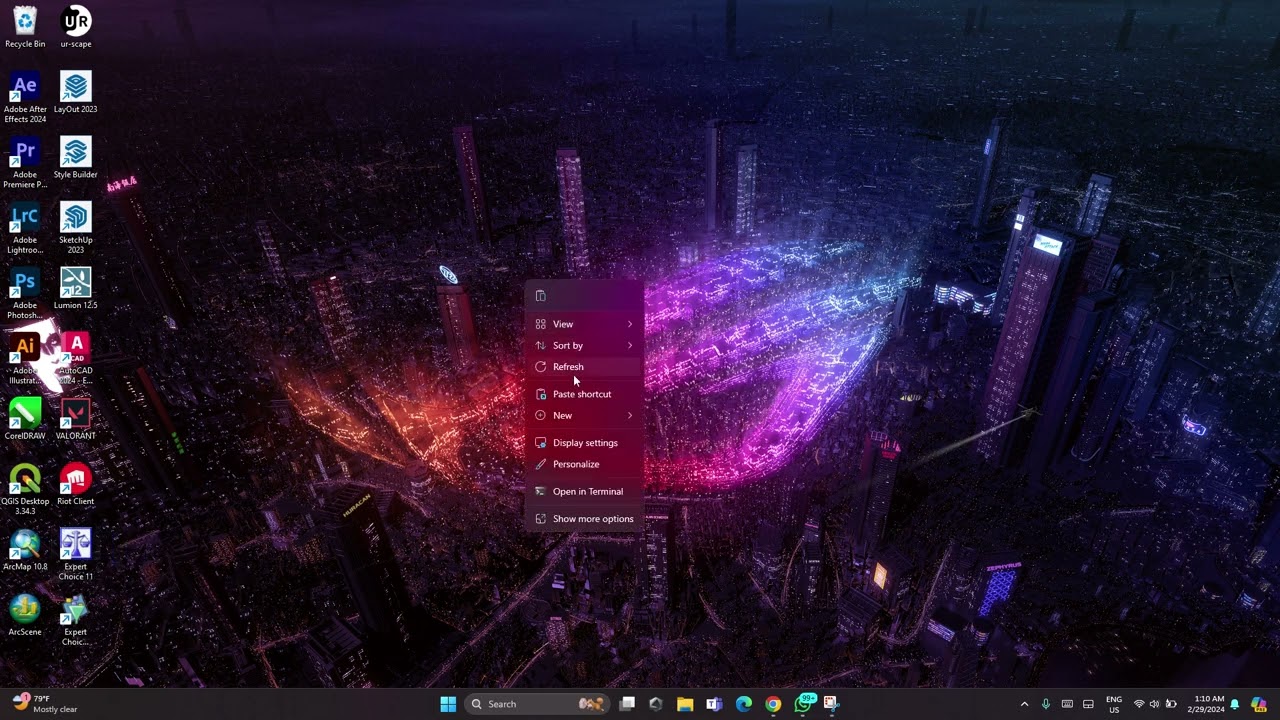Select Show more options entry
The height and width of the screenshot is (720, 1280).
point(585,519)
